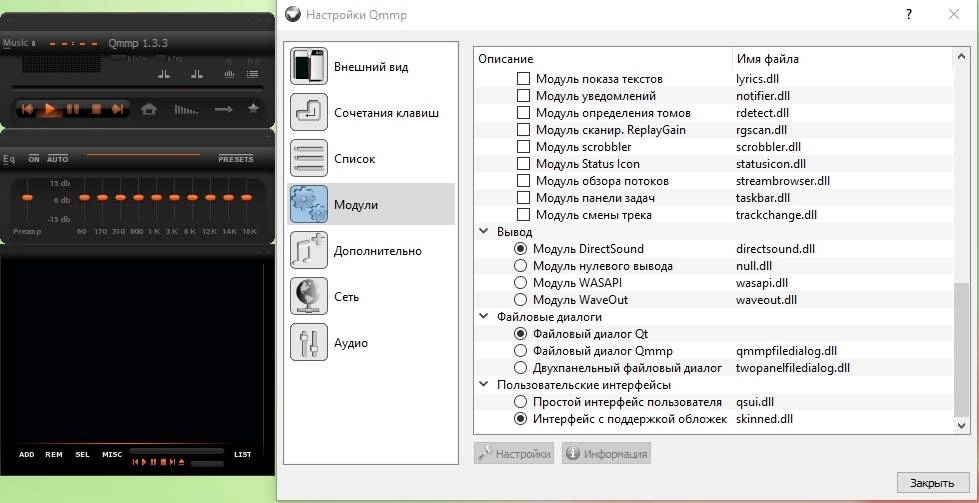
Task: Click play in playlist mini controls
Action: click(144, 462)
